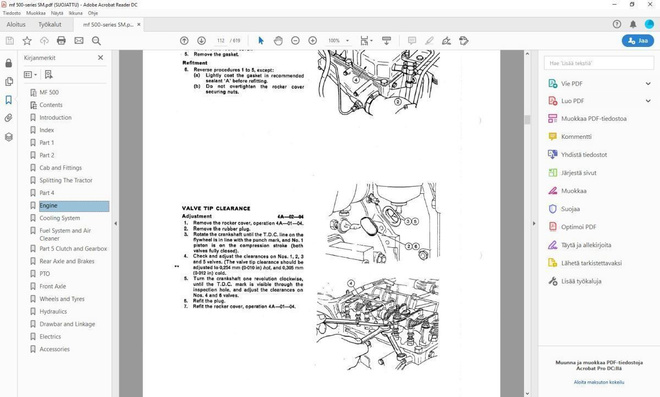Open Attachments paperclip panel icon
The width and height of the screenshot is (660, 397).
pyautogui.click(x=8, y=118)
